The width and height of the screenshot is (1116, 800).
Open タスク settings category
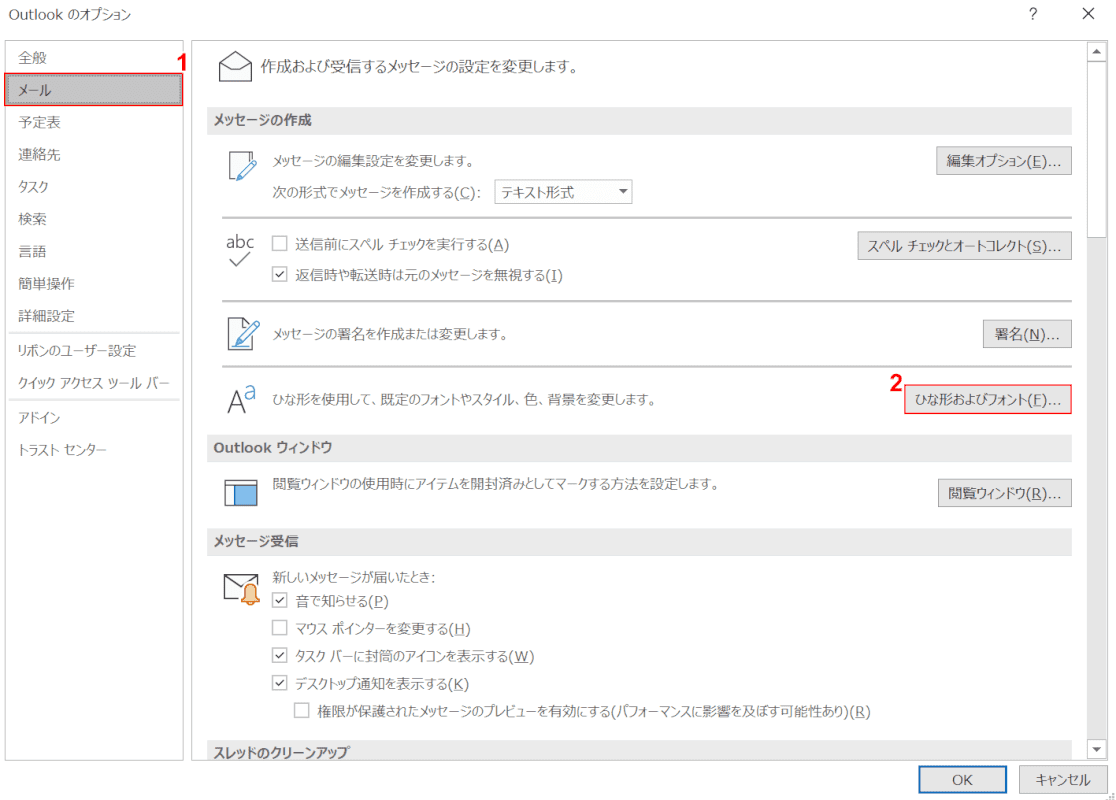[94, 186]
